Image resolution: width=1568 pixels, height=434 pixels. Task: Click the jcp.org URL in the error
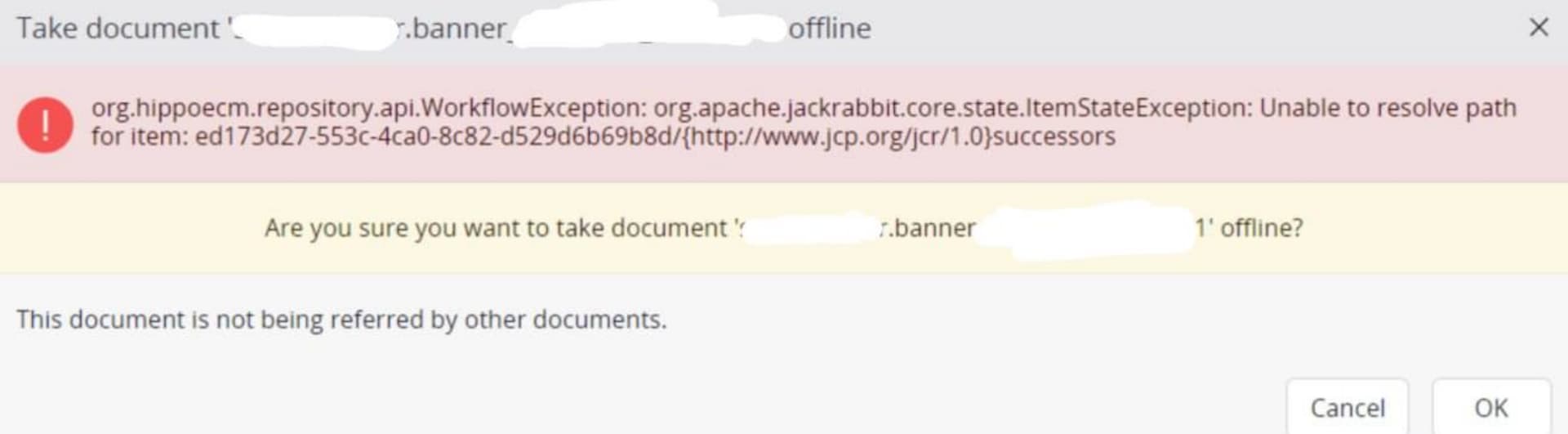(x=835, y=136)
